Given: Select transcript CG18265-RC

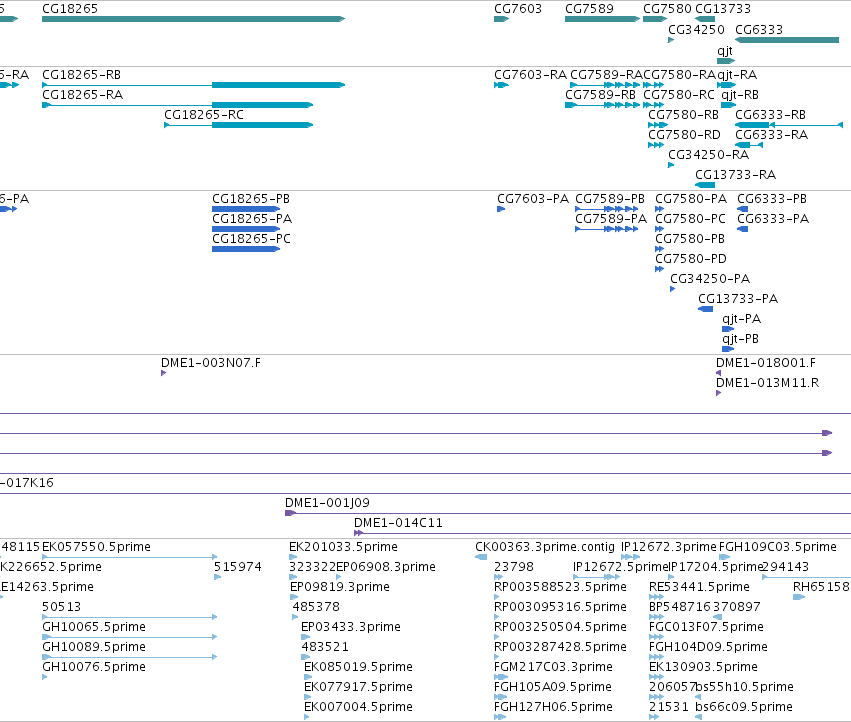Looking at the screenshot, I should [x=204, y=115].
